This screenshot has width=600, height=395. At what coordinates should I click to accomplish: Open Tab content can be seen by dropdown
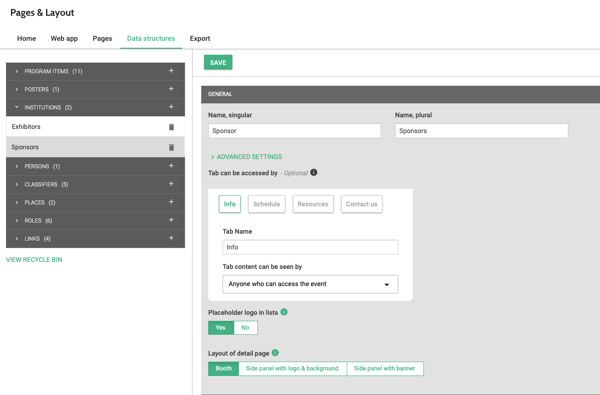[310, 284]
